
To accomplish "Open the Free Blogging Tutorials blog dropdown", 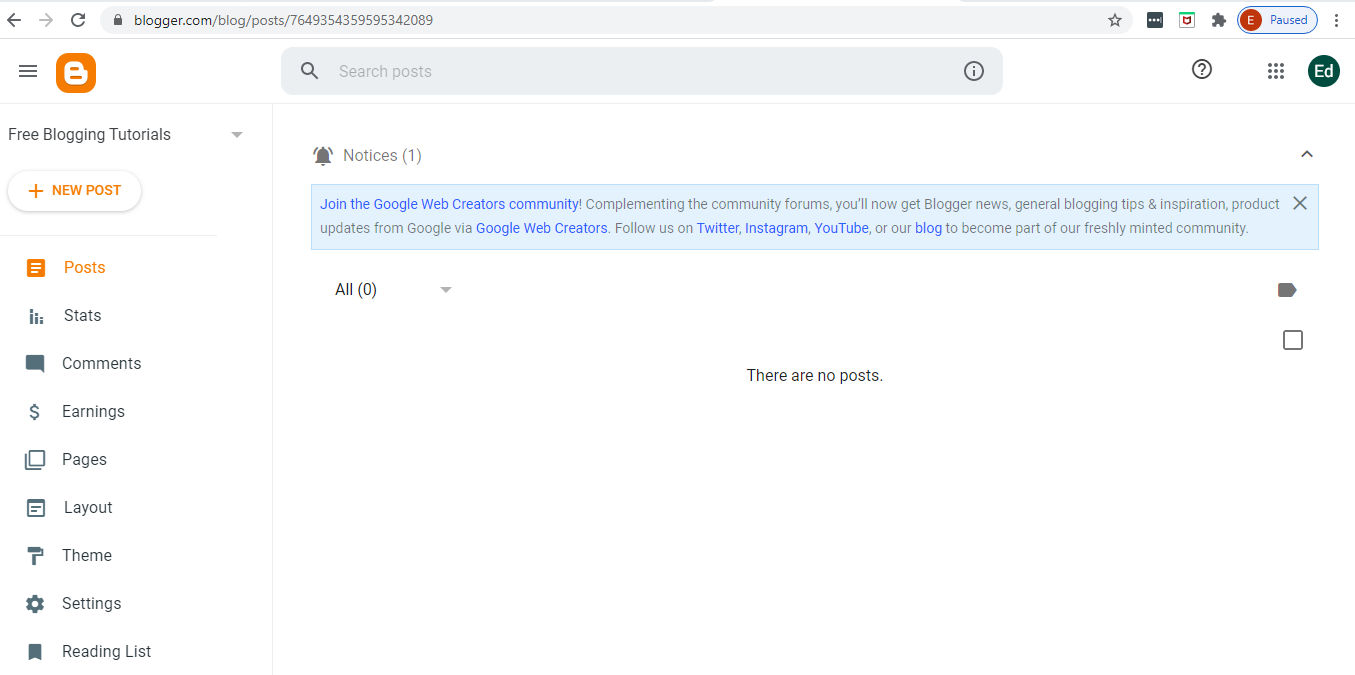I will click(237, 135).
